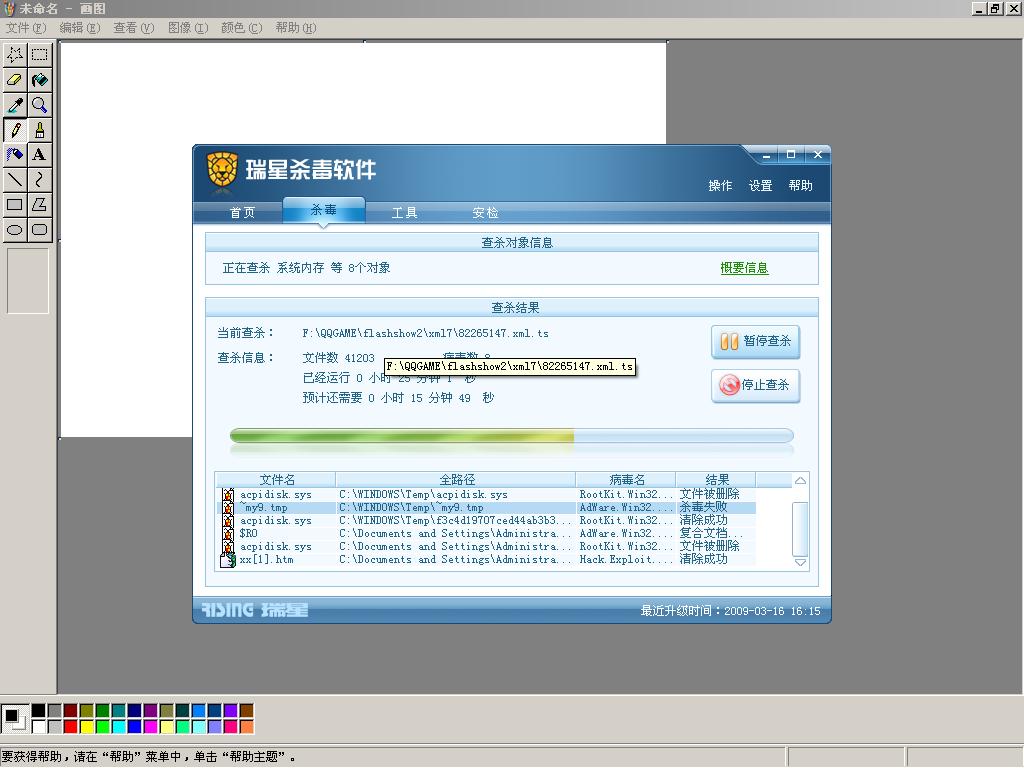The height and width of the screenshot is (768, 1024).
Task: Click the 暂停查杀 pause scan button
Action: click(756, 342)
